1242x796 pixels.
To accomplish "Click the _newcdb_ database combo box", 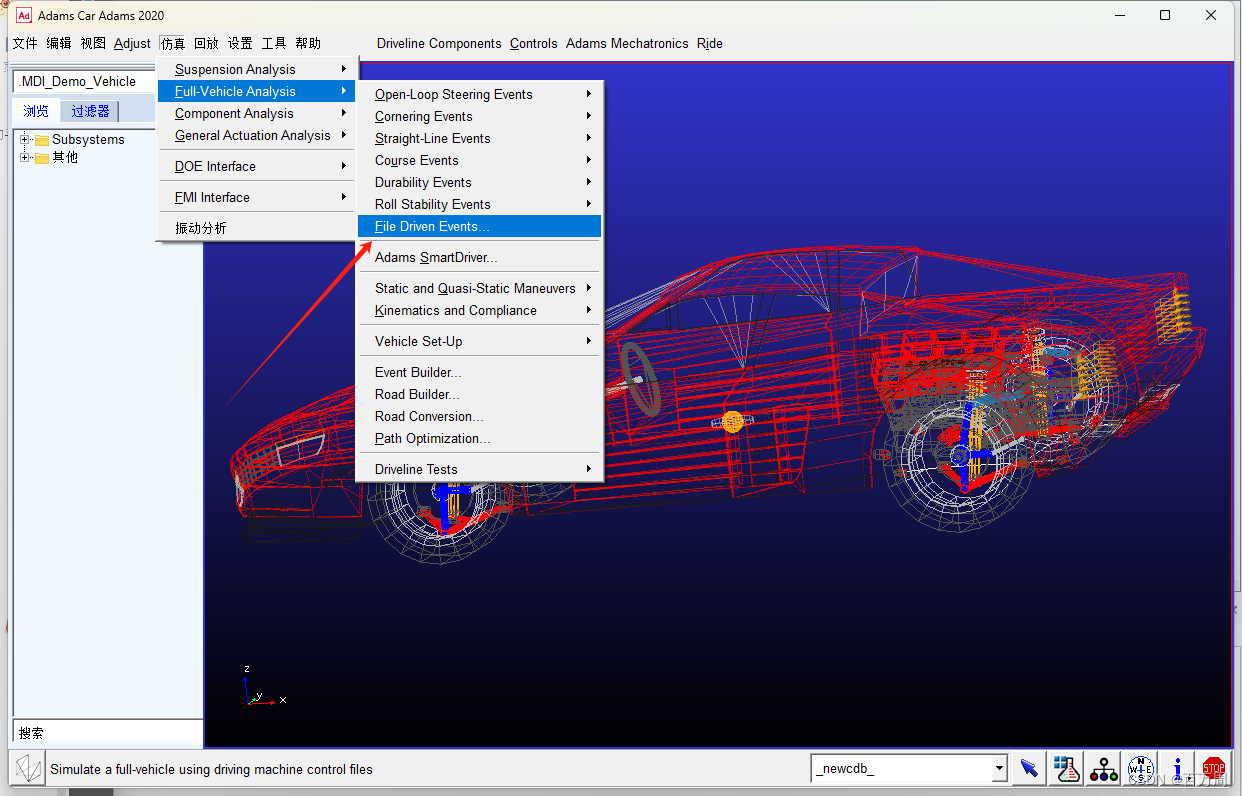I will tap(909, 769).
